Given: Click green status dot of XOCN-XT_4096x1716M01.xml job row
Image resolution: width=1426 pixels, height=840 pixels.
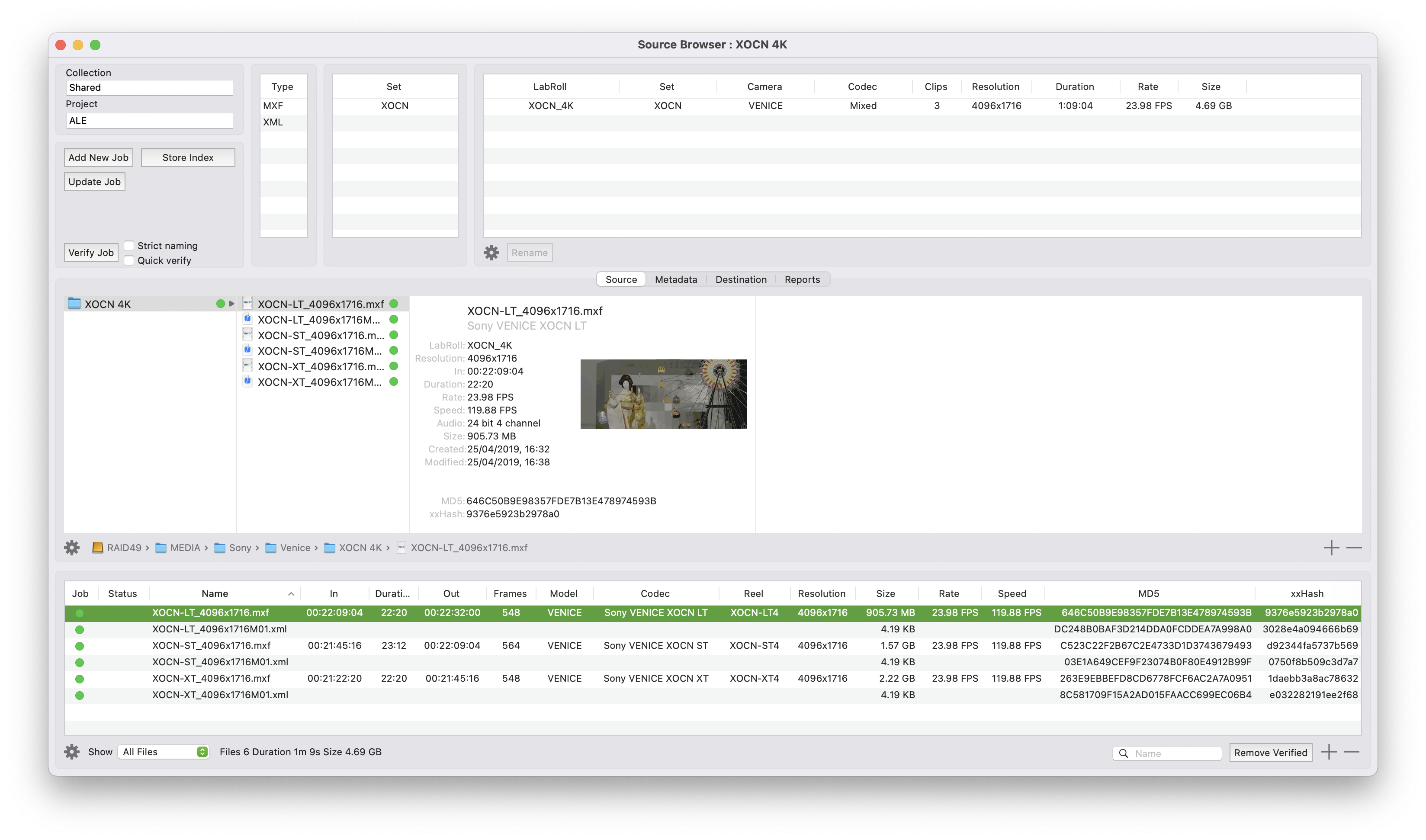Looking at the screenshot, I should [x=79, y=695].
